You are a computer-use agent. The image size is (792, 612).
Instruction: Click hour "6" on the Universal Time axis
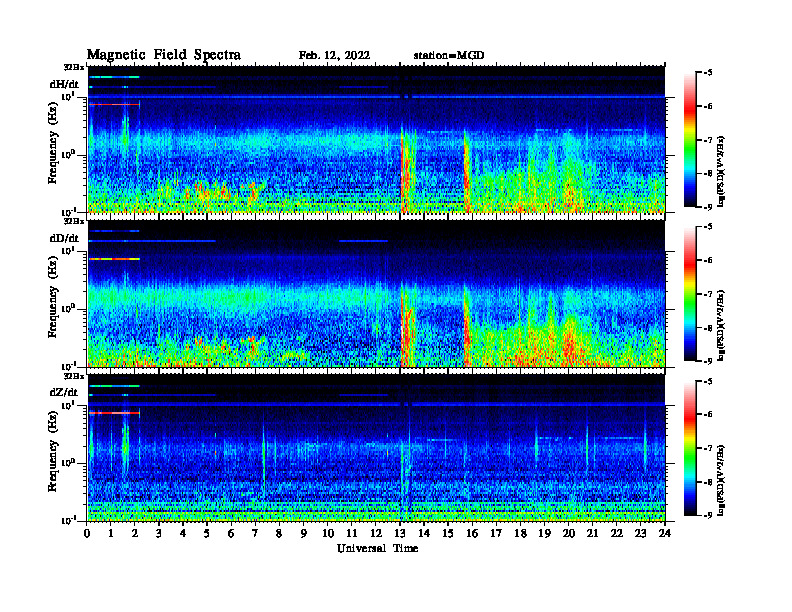231,533
